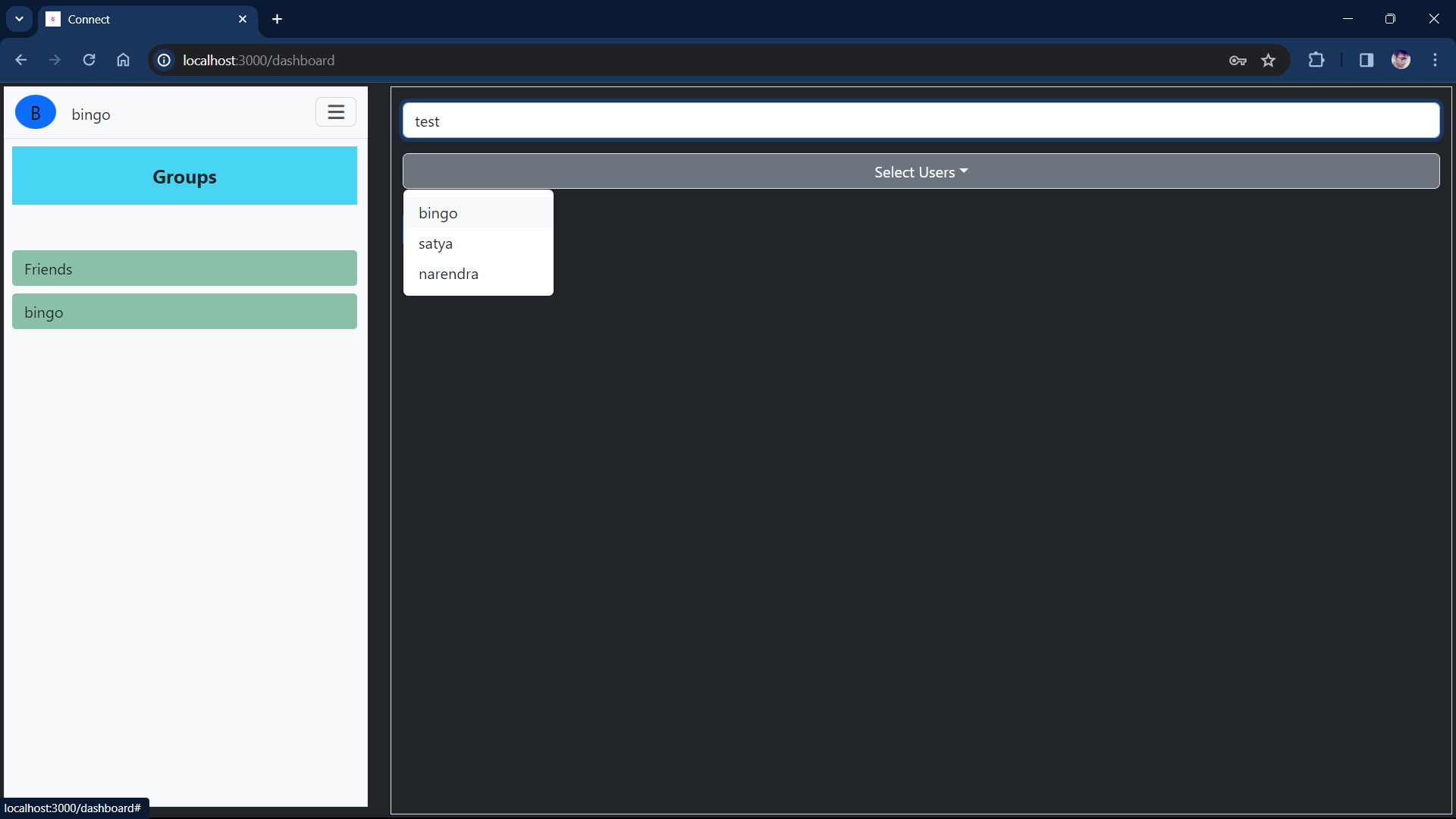Pick narendra in the users list
Viewport: 1456px width, 819px height.
tap(448, 274)
